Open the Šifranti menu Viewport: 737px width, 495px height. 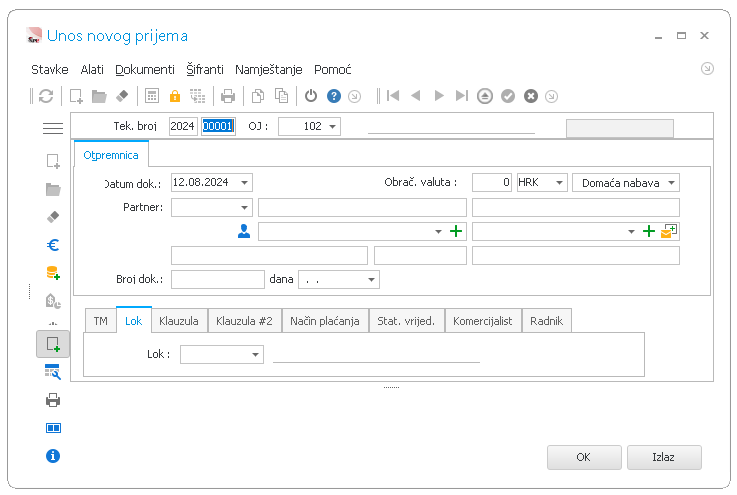(205, 70)
